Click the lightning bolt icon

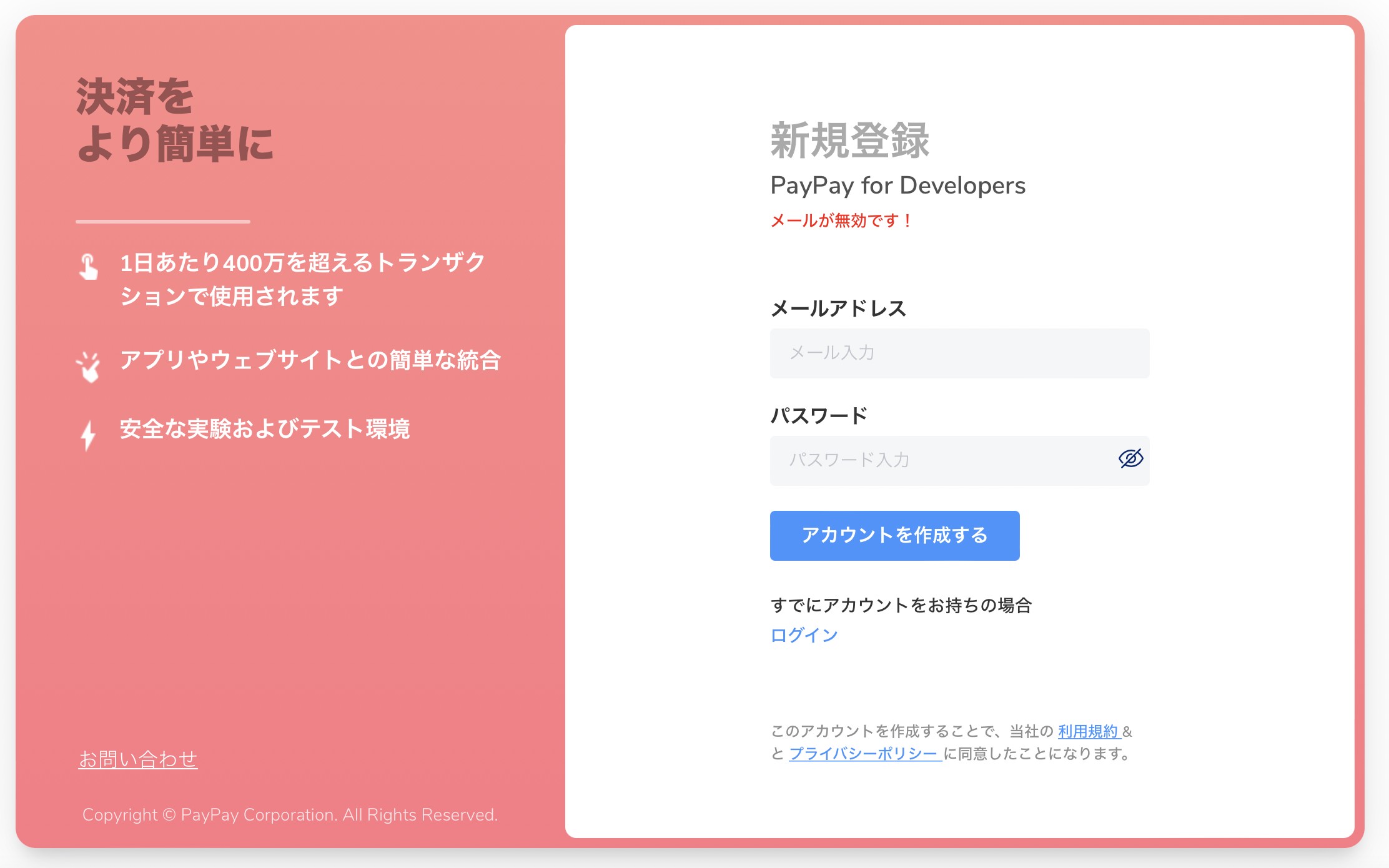tap(88, 435)
